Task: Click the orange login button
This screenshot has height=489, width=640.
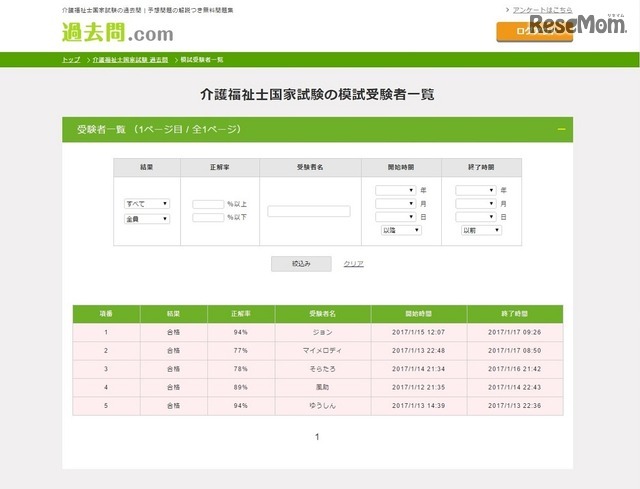Action: [x=534, y=32]
